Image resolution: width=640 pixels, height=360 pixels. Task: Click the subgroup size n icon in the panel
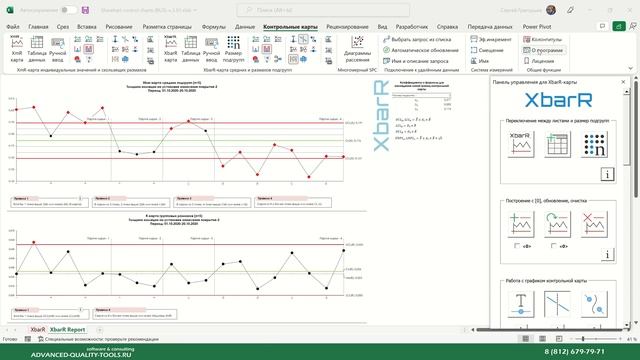click(594, 144)
